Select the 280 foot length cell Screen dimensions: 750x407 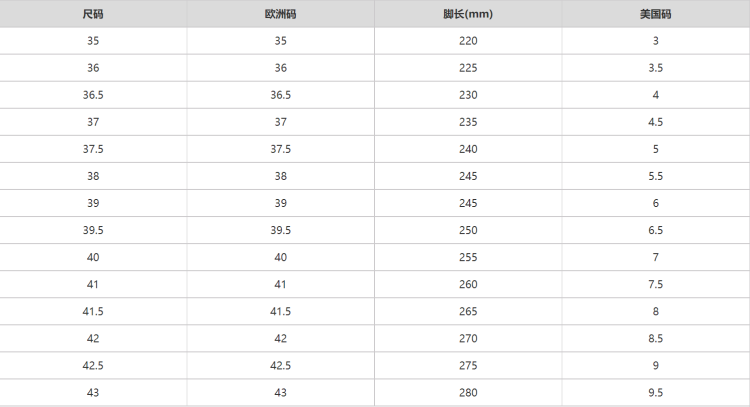click(468, 392)
